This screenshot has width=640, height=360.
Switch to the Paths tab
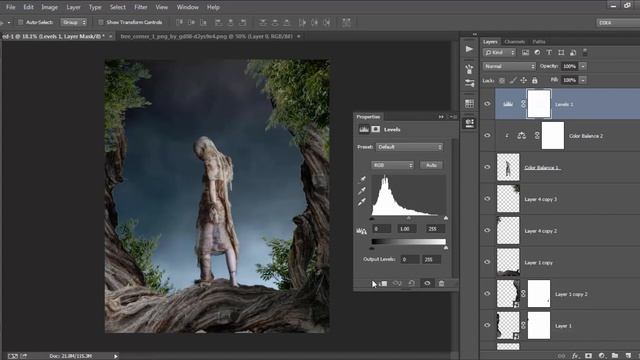pyautogui.click(x=539, y=42)
